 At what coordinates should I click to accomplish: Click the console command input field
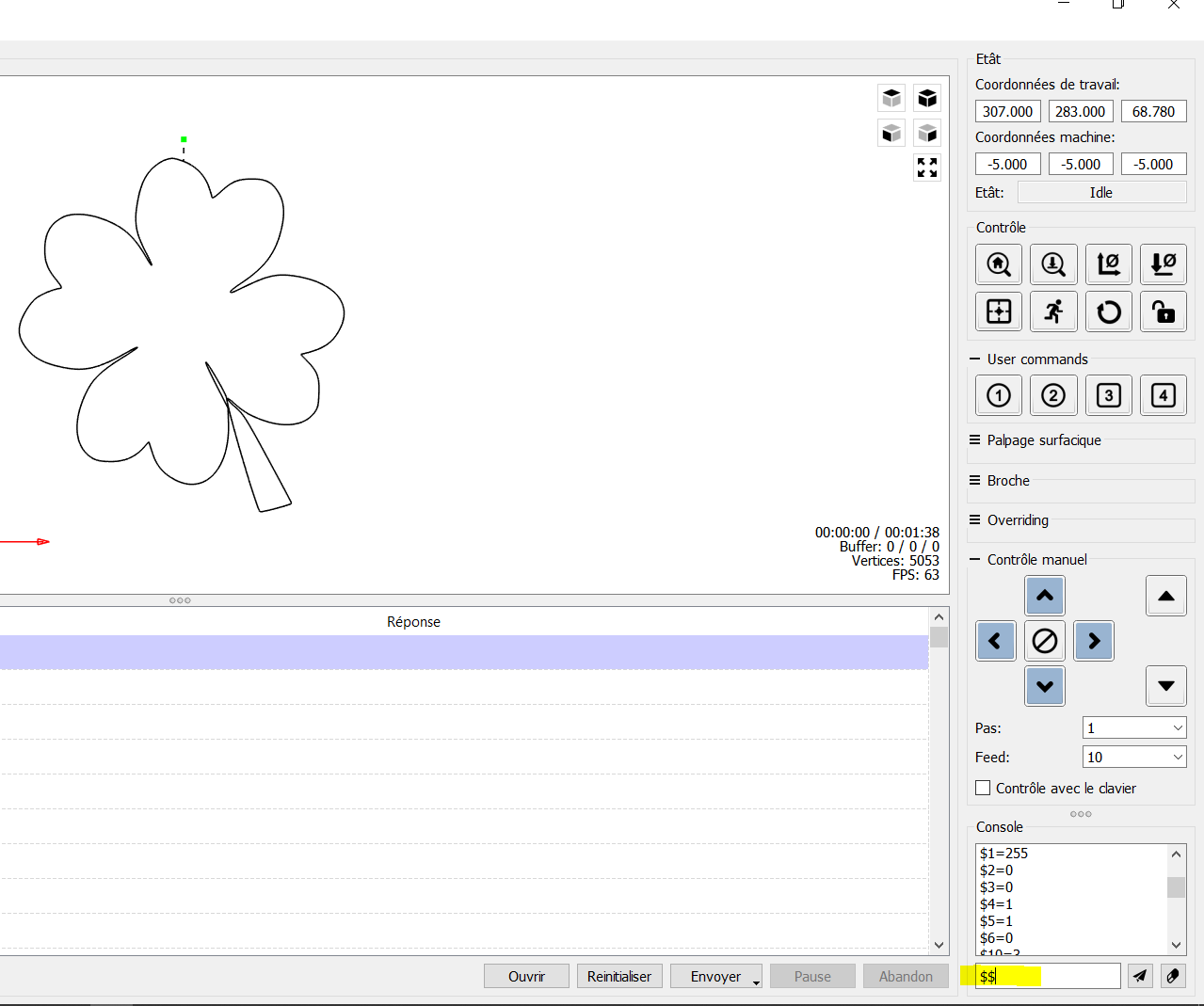click(1048, 976)
